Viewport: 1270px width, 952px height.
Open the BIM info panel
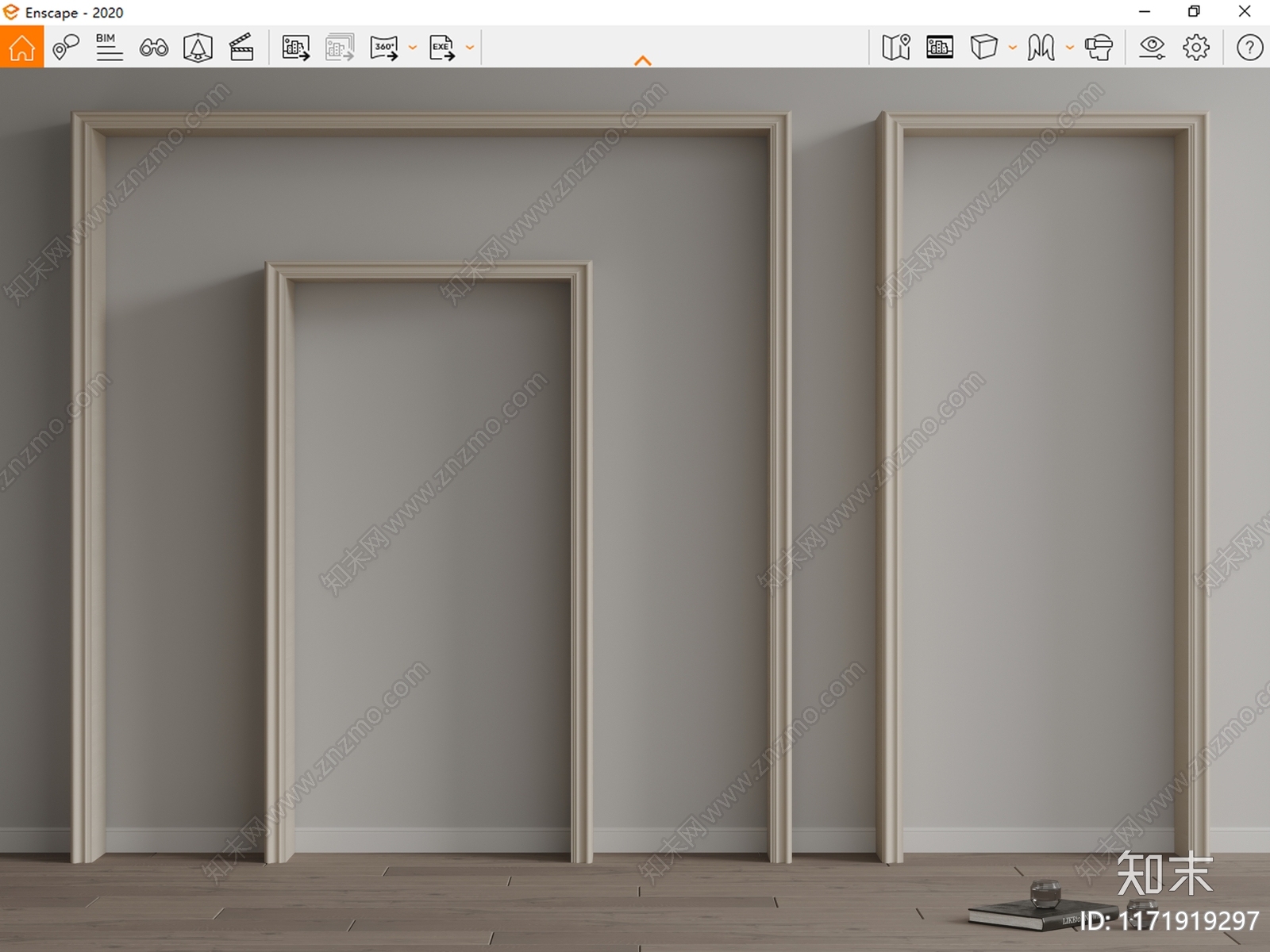pyautogui.click(x=109, y=47)
